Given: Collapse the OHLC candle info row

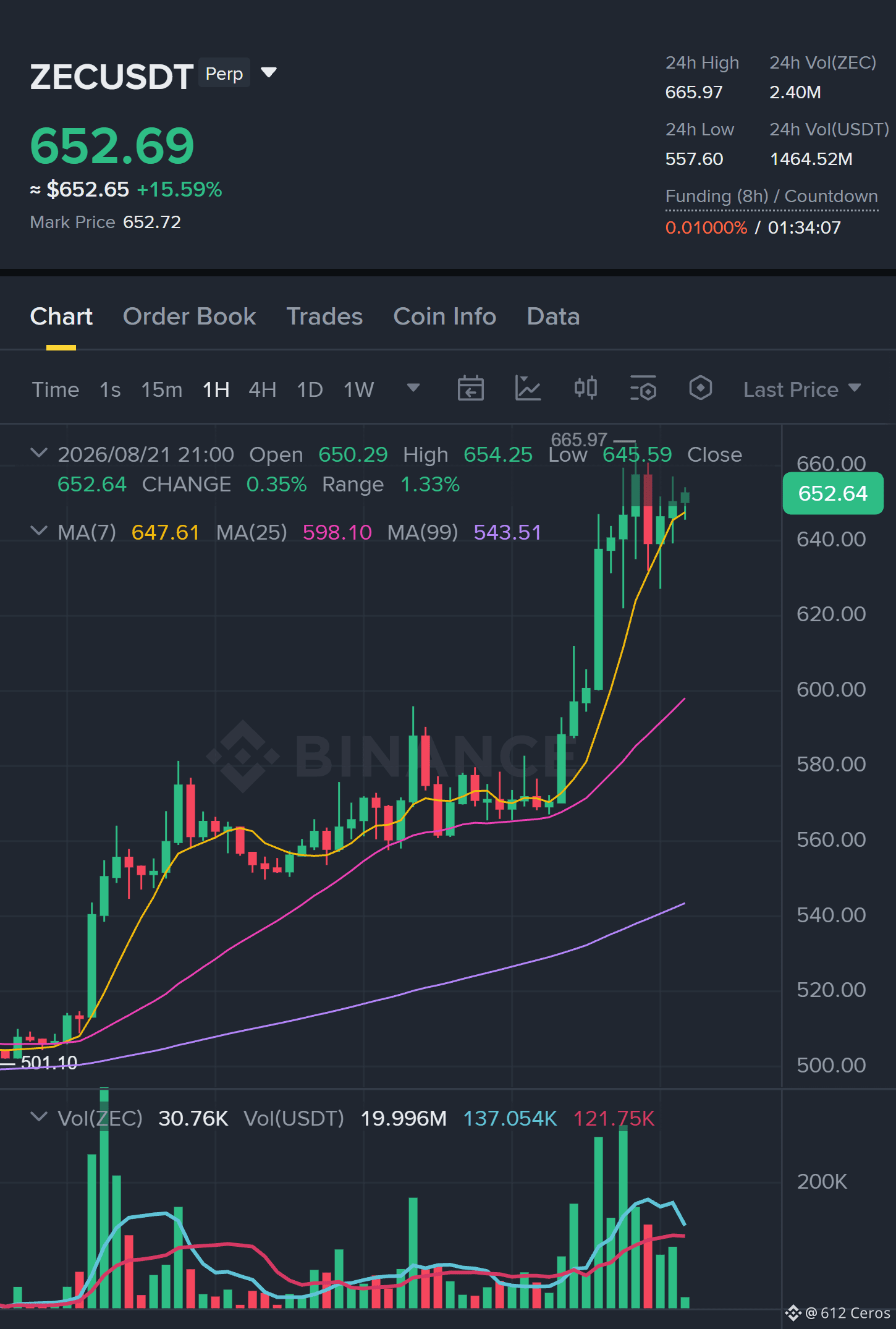Looking at the screenshot, I should click(x=39, y=453).
